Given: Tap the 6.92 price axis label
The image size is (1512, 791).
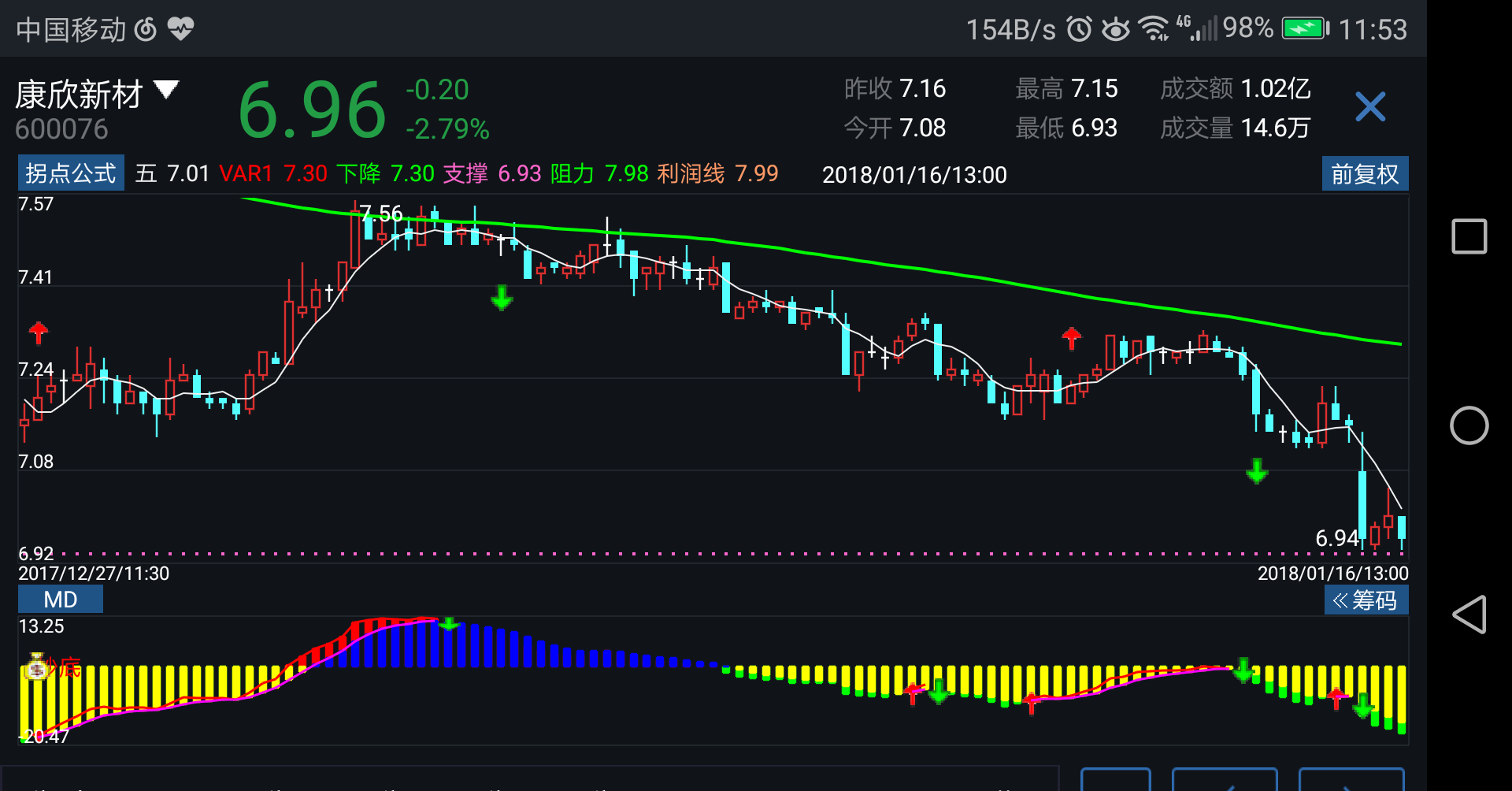Looking at the screenshot, I should point(35,554).
